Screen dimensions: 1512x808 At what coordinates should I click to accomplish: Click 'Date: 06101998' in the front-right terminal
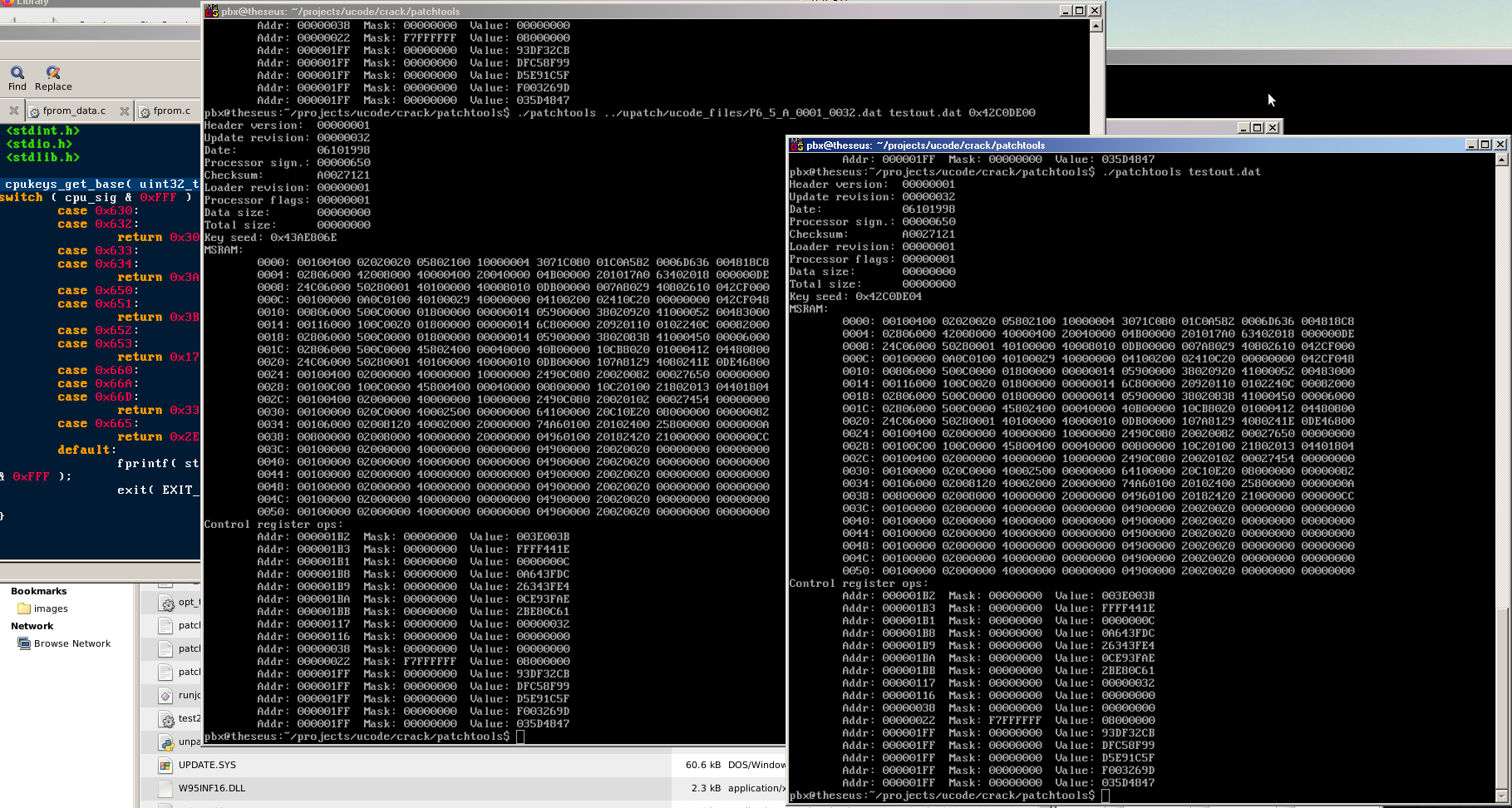(872, 209)
